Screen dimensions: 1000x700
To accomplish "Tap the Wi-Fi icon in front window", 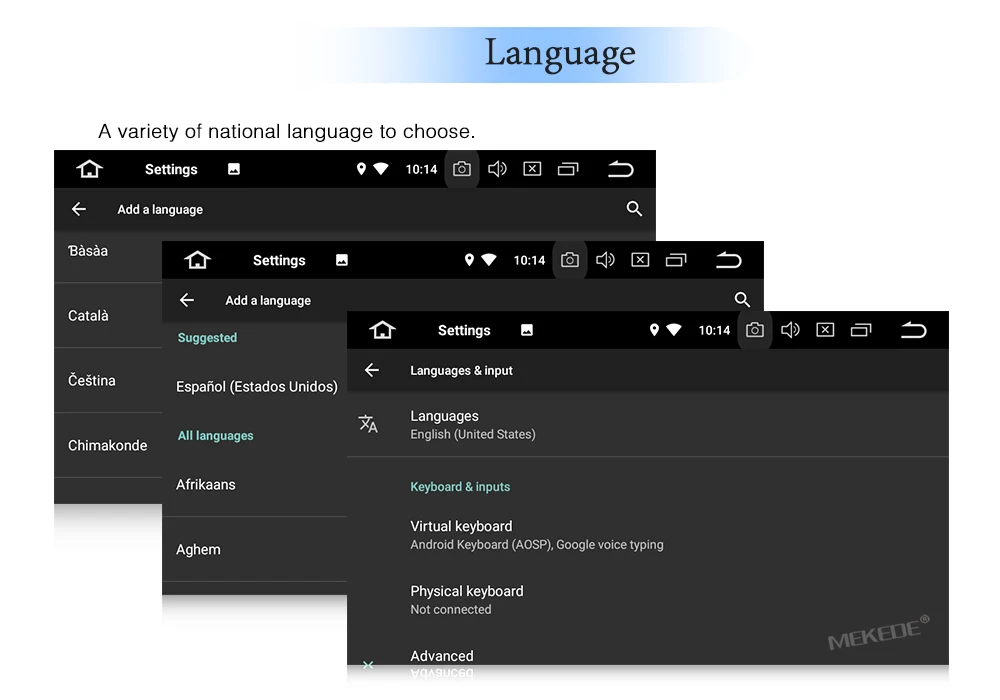I will 673,330.
